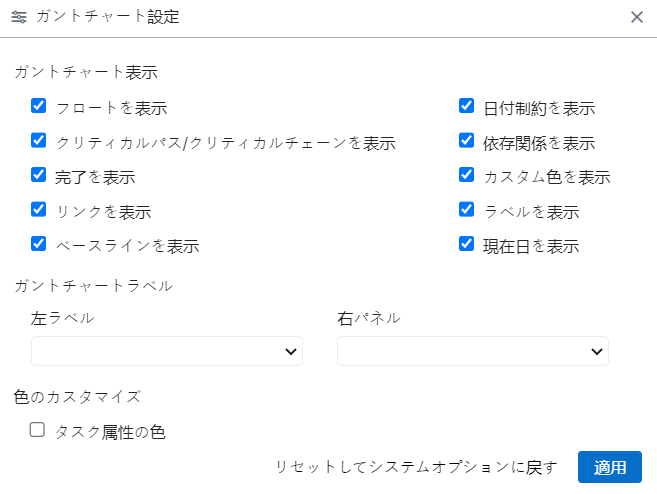Enable タスク属性の色 checkbox

[x=38, y=430]
